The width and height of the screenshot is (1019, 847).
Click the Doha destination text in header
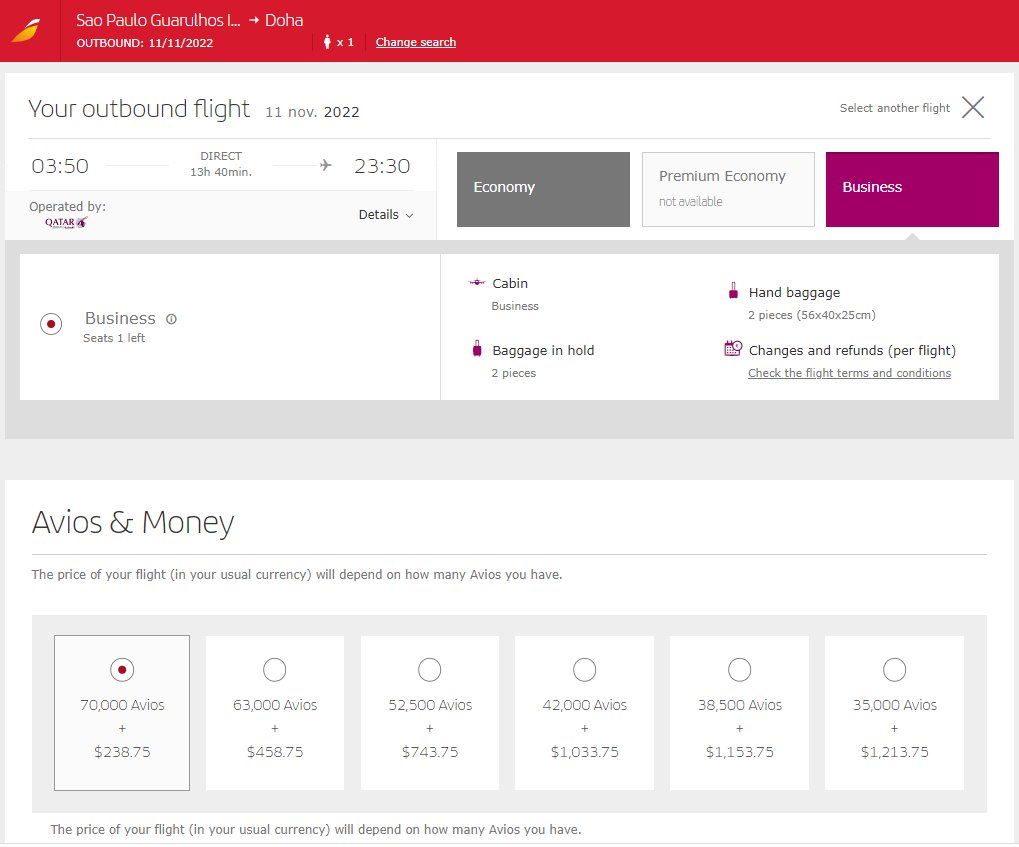tap(284, 20)
